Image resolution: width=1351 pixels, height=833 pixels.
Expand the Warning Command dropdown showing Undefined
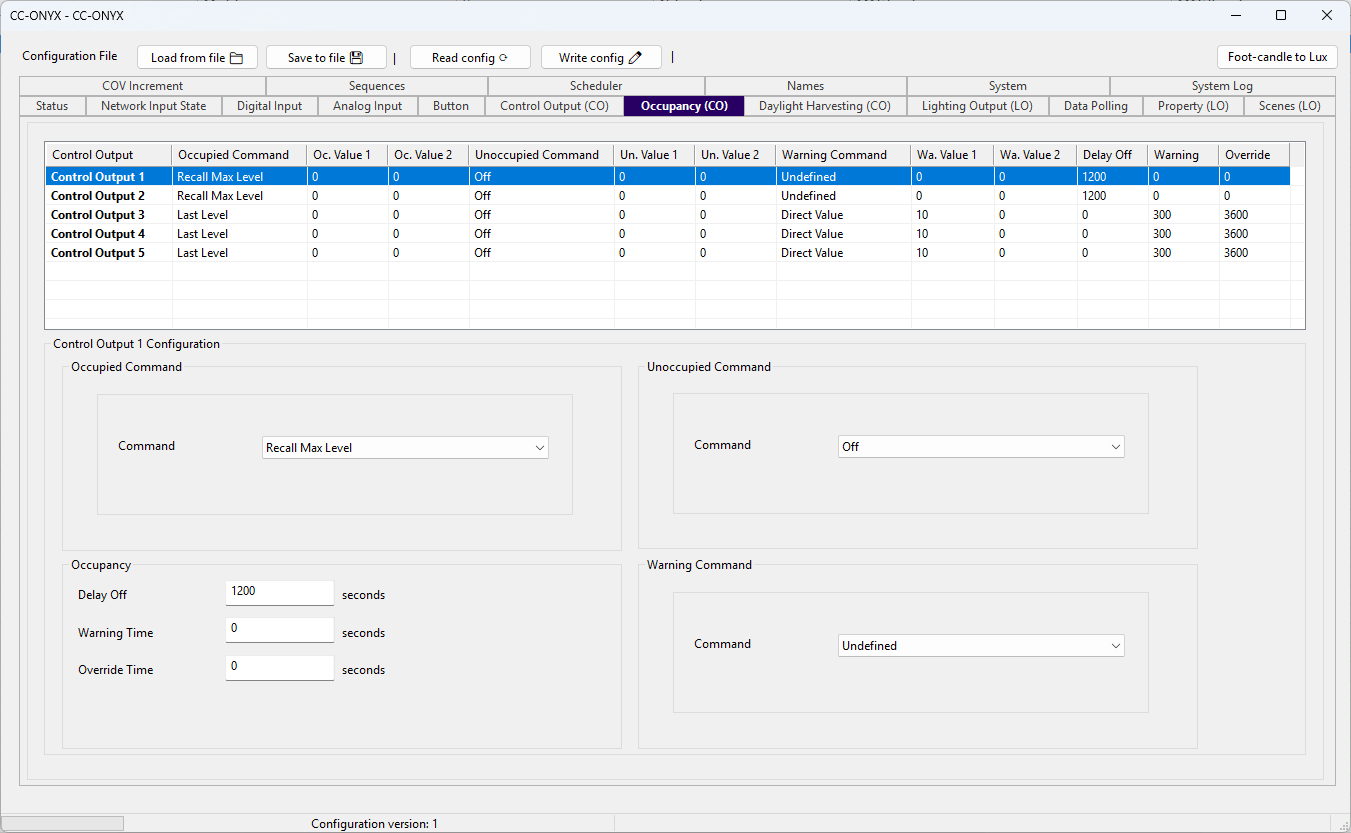click(x=981, y=646)
